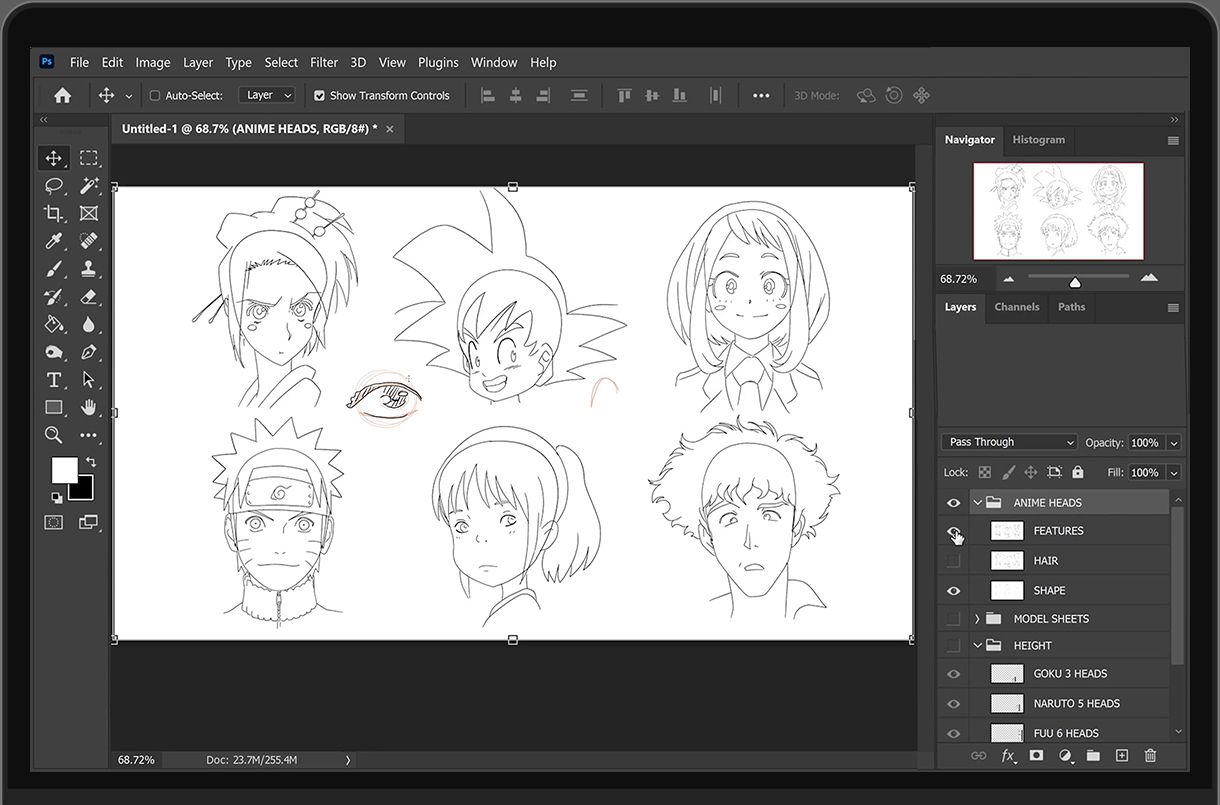Open the Pass Through blending mode dropdown
Image resolution: width=1220 pixels, height=805 pixels.
(x=1007, y=442)
